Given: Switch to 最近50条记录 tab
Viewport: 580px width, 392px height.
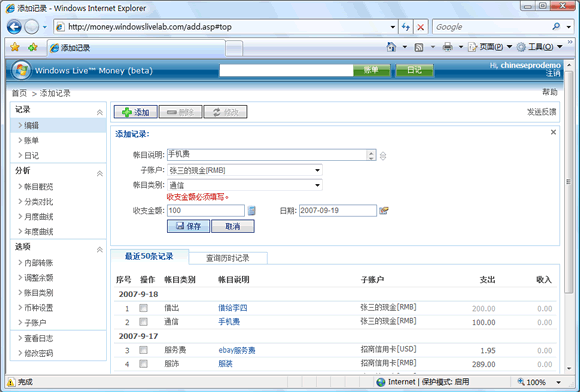Looking at the screenshot, I should (x=149, y=256).
